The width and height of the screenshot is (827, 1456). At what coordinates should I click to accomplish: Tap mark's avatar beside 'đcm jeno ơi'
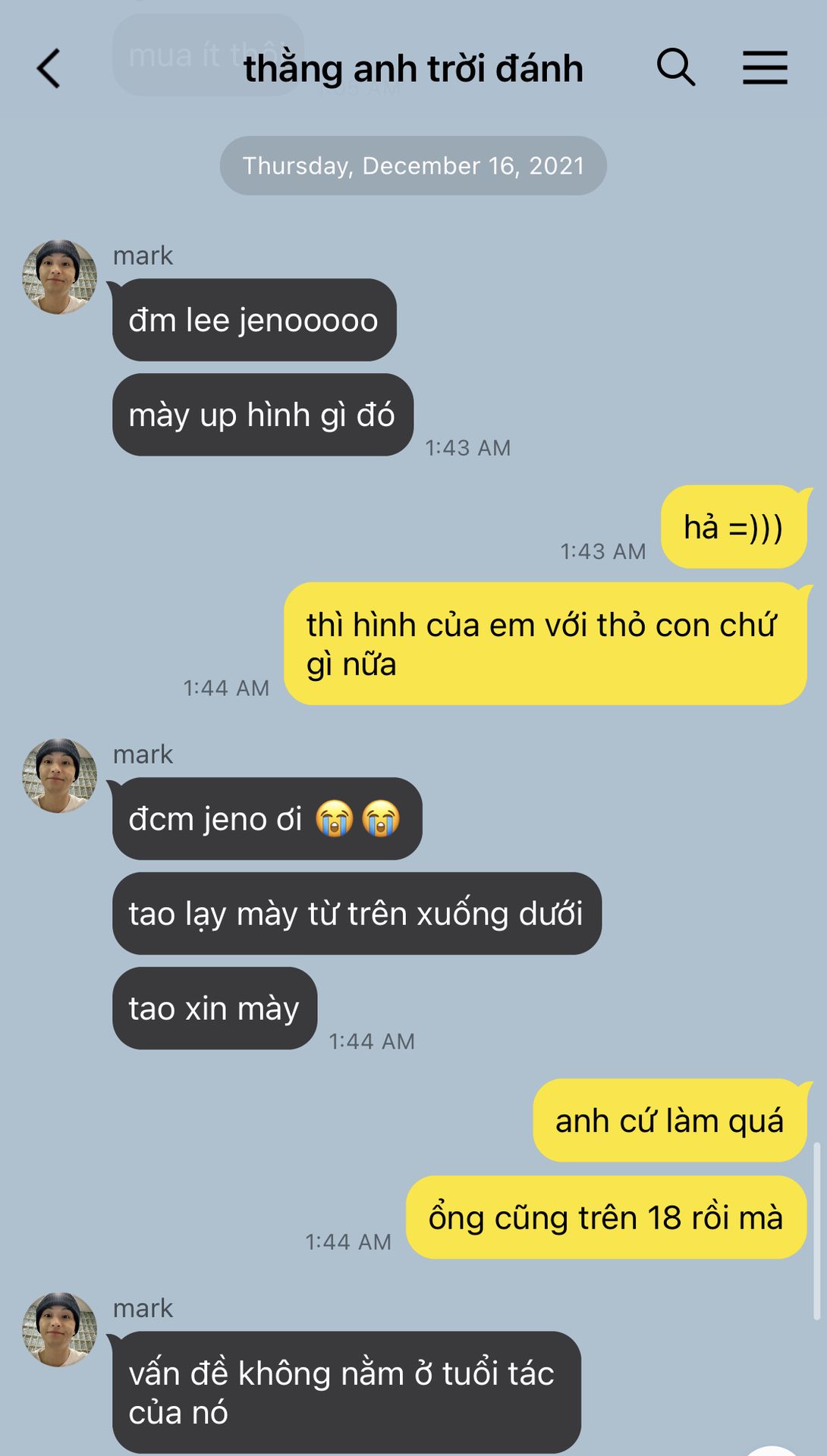click(x=60, y=776)
